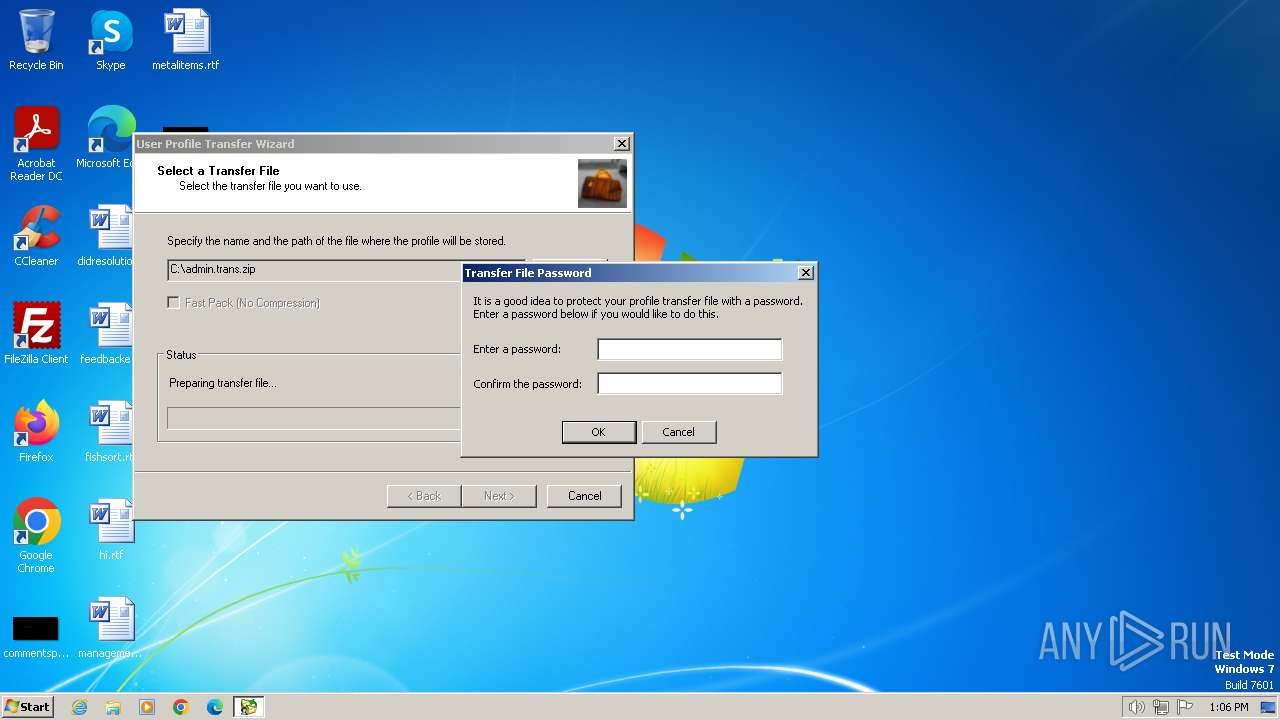This screenshot has height=720, width=1280.
Task: Click the wizard's Next button
Action: 499,496
